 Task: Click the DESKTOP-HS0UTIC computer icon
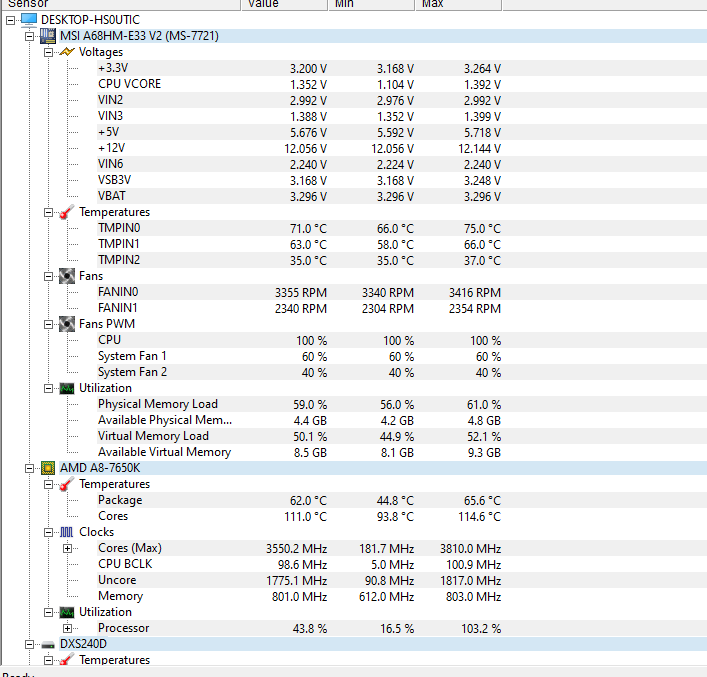coord(28,20)
